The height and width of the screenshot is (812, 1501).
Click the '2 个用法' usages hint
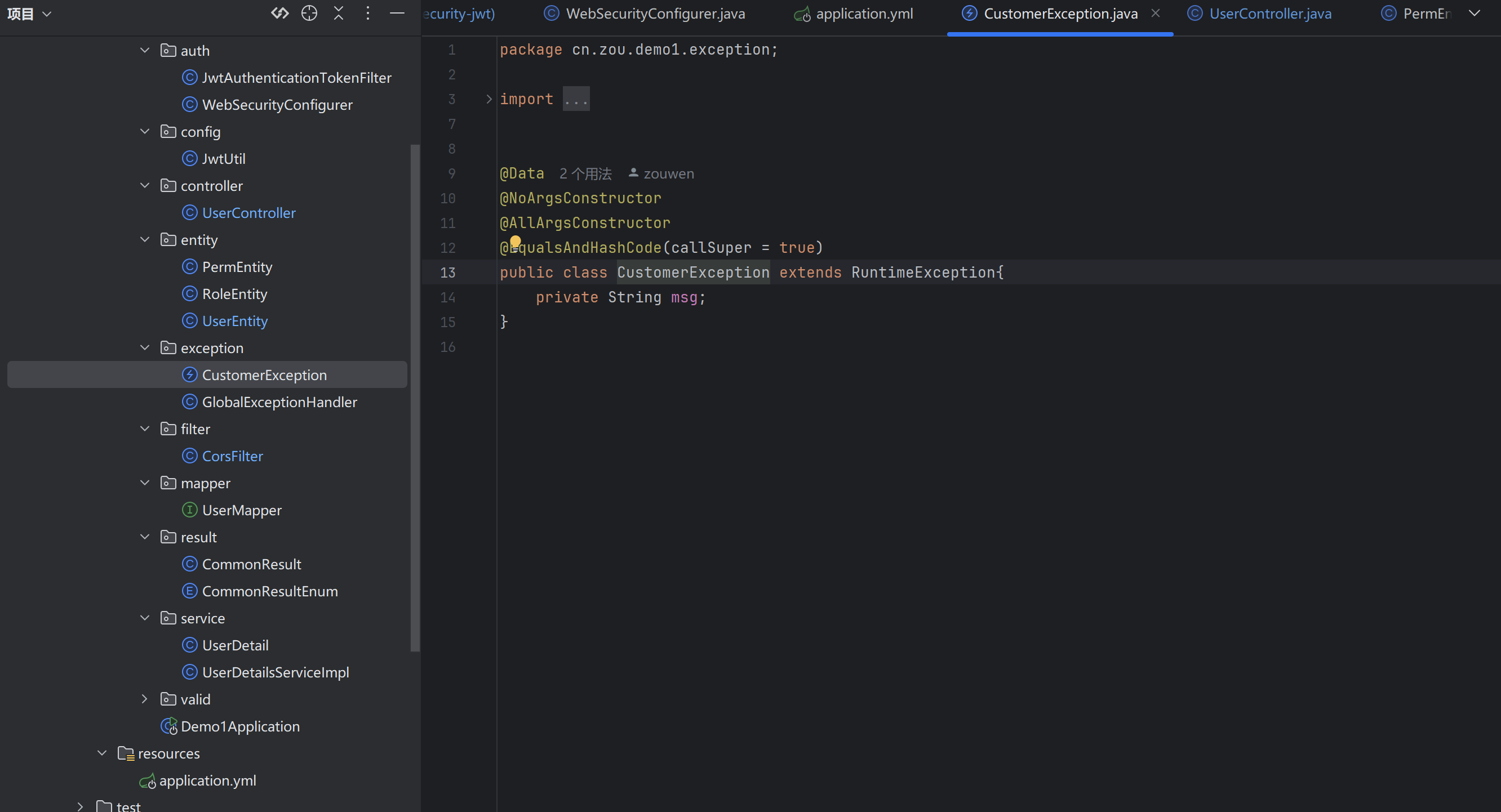[x=585, y=173]
